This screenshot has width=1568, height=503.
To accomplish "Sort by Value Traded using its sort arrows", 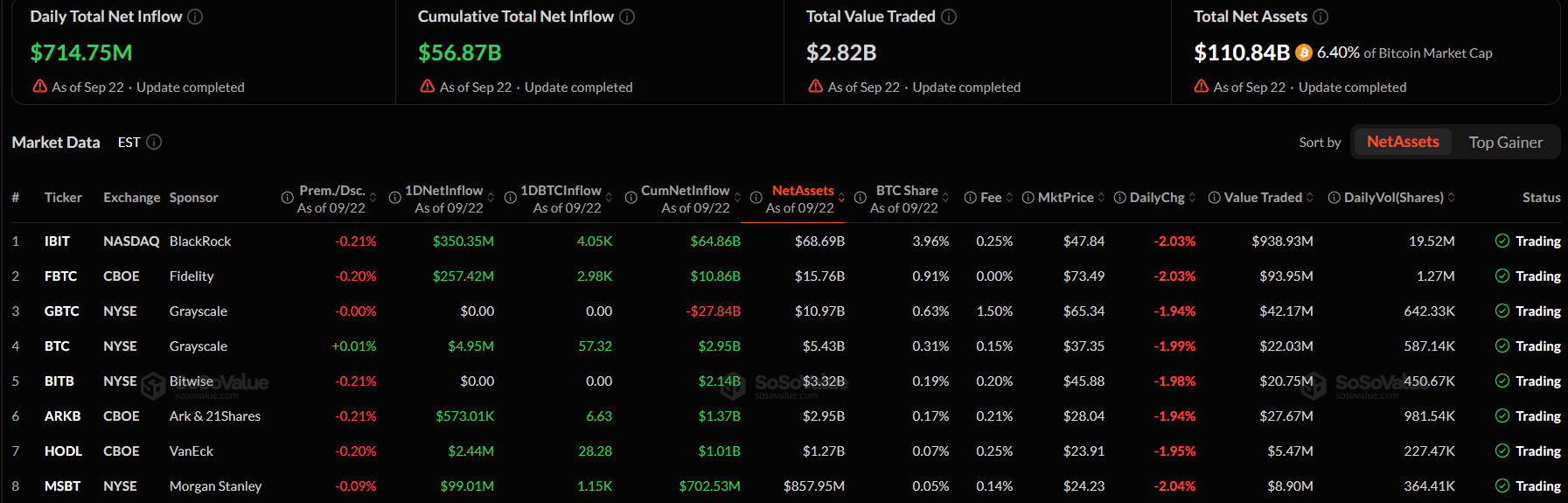I will pyautogui.click(x=1310, y=198).
